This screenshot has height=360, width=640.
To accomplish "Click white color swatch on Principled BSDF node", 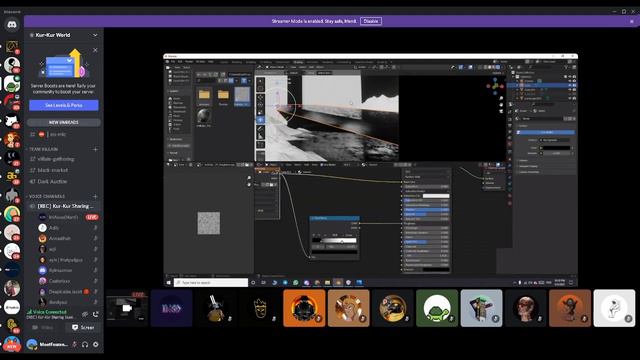I will [436, 196].
